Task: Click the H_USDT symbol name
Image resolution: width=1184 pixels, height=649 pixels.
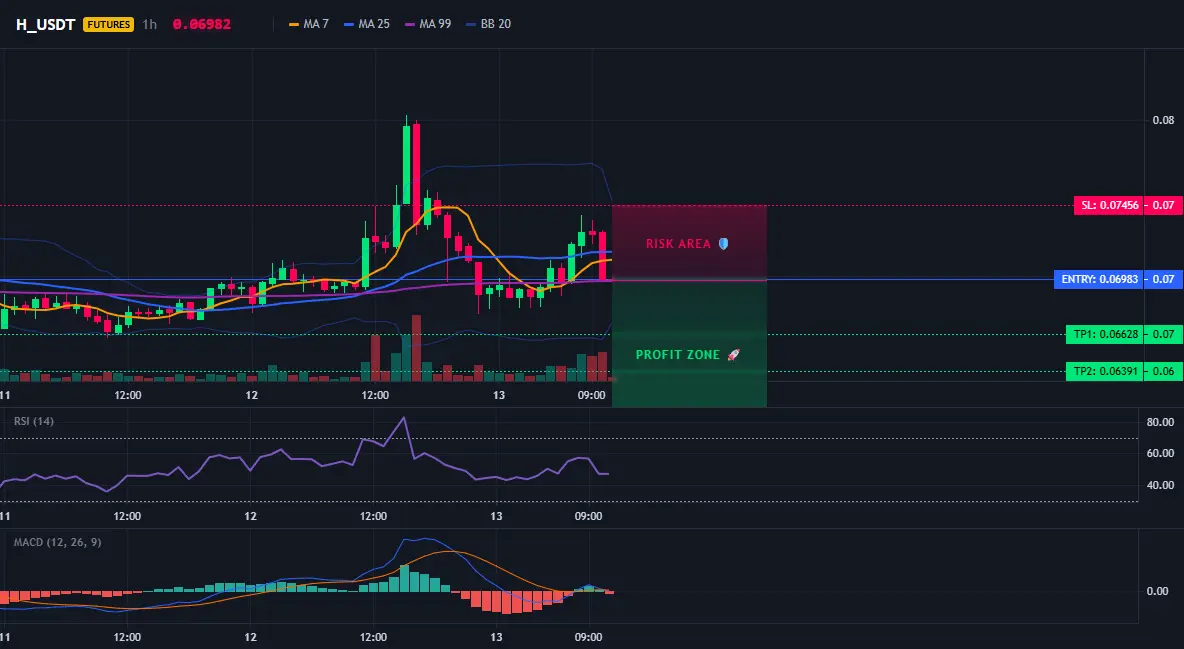Action: click(45, 24)
